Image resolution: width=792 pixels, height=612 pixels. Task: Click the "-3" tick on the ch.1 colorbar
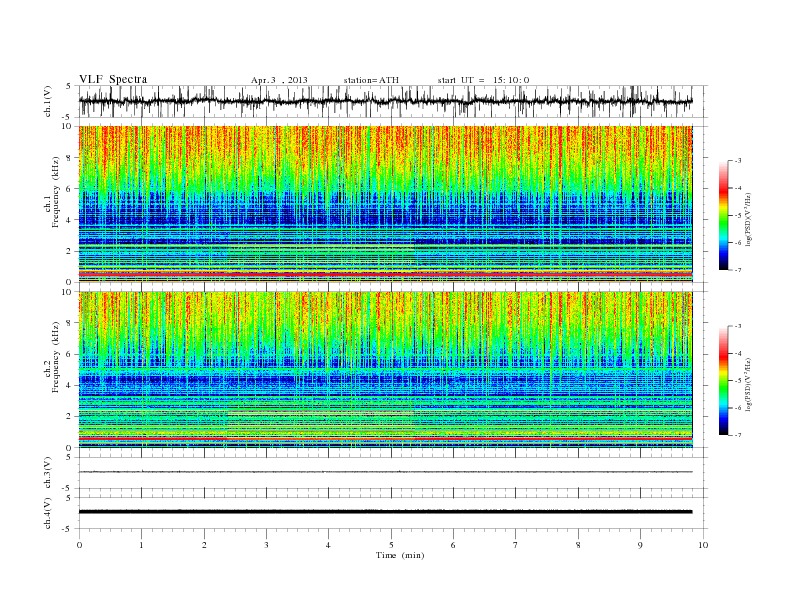[737, 161]
